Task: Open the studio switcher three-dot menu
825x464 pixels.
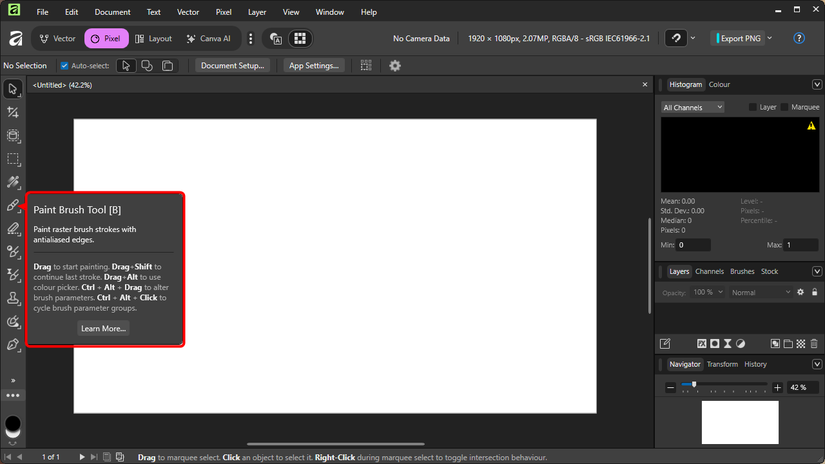Action: click(250, 38)
